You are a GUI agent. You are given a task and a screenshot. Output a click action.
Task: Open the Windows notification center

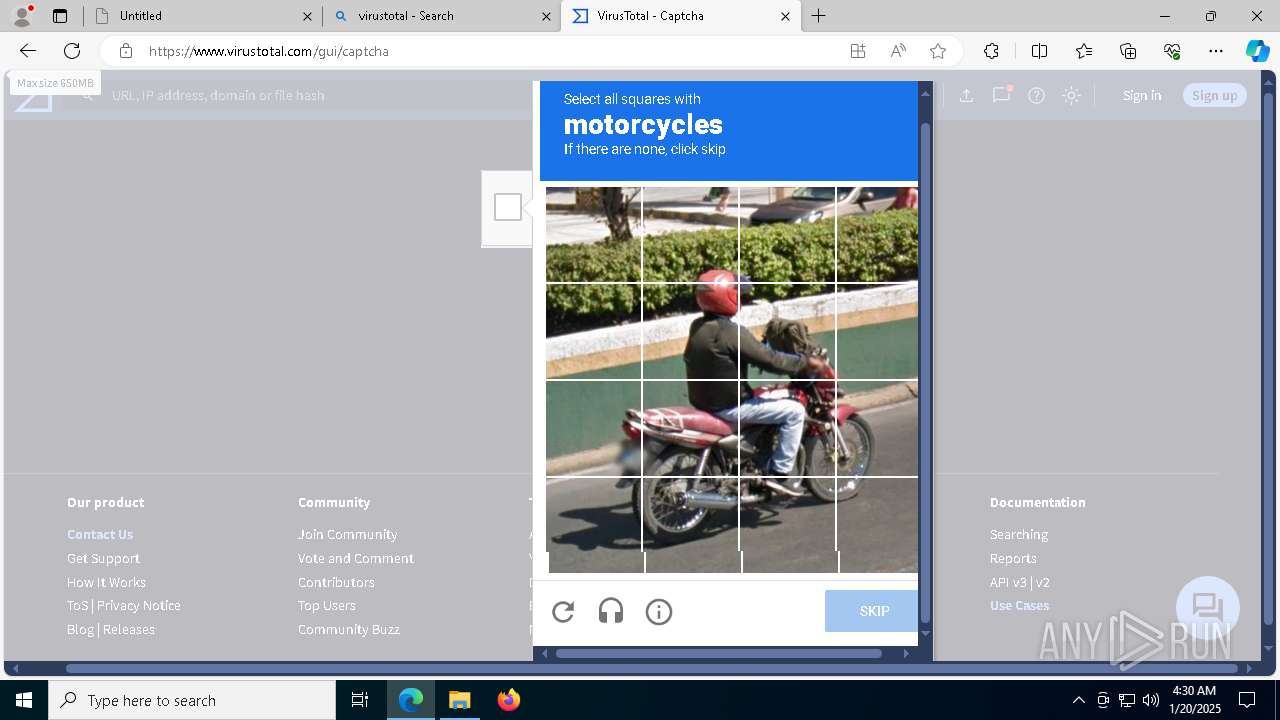coord(1247,700)
